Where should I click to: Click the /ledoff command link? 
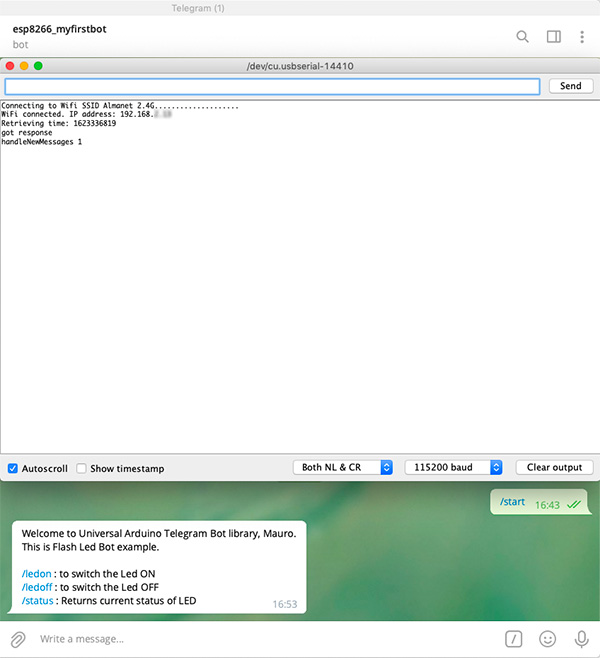point(37,587)
